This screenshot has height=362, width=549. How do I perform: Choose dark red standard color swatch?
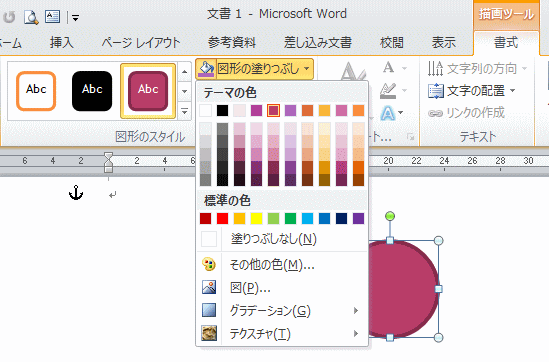pos(206,218)
